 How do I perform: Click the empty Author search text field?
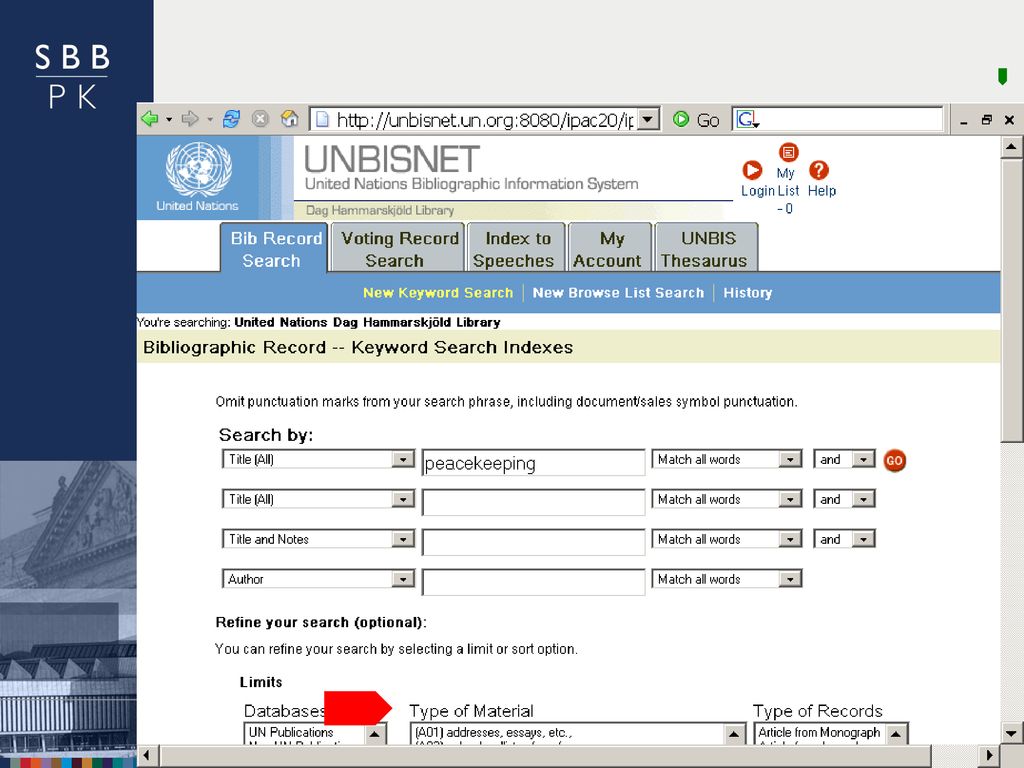[x=534, y=583]
